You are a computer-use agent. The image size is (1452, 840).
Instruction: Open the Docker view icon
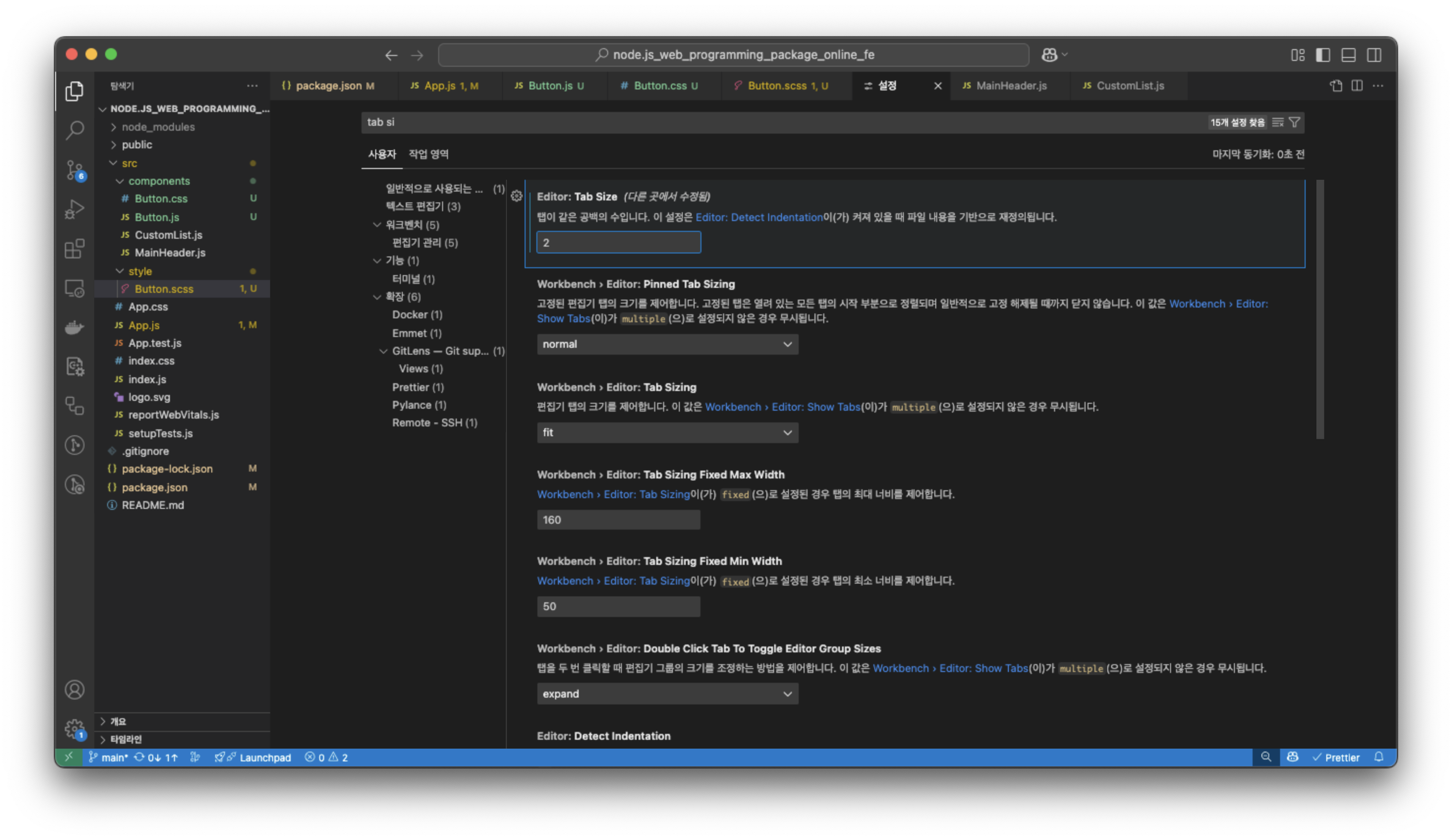tap(74, 327)
